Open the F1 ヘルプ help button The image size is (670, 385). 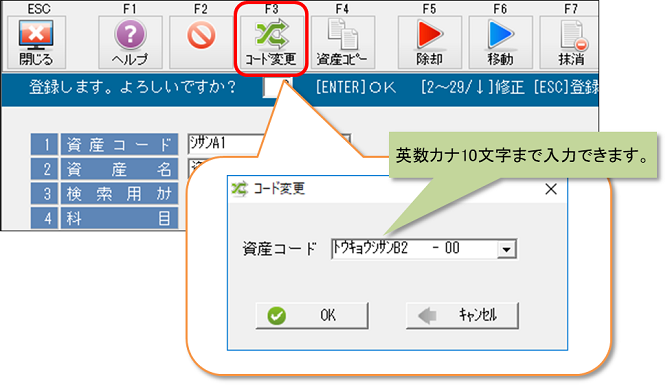[130, 42]
